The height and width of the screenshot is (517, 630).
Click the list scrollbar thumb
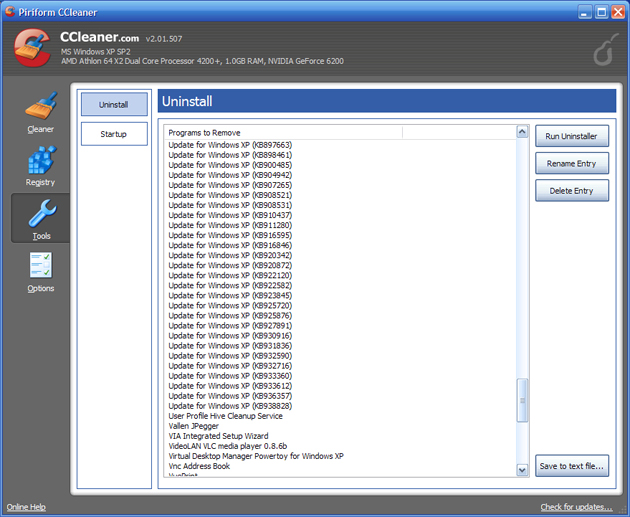point(522,400)
